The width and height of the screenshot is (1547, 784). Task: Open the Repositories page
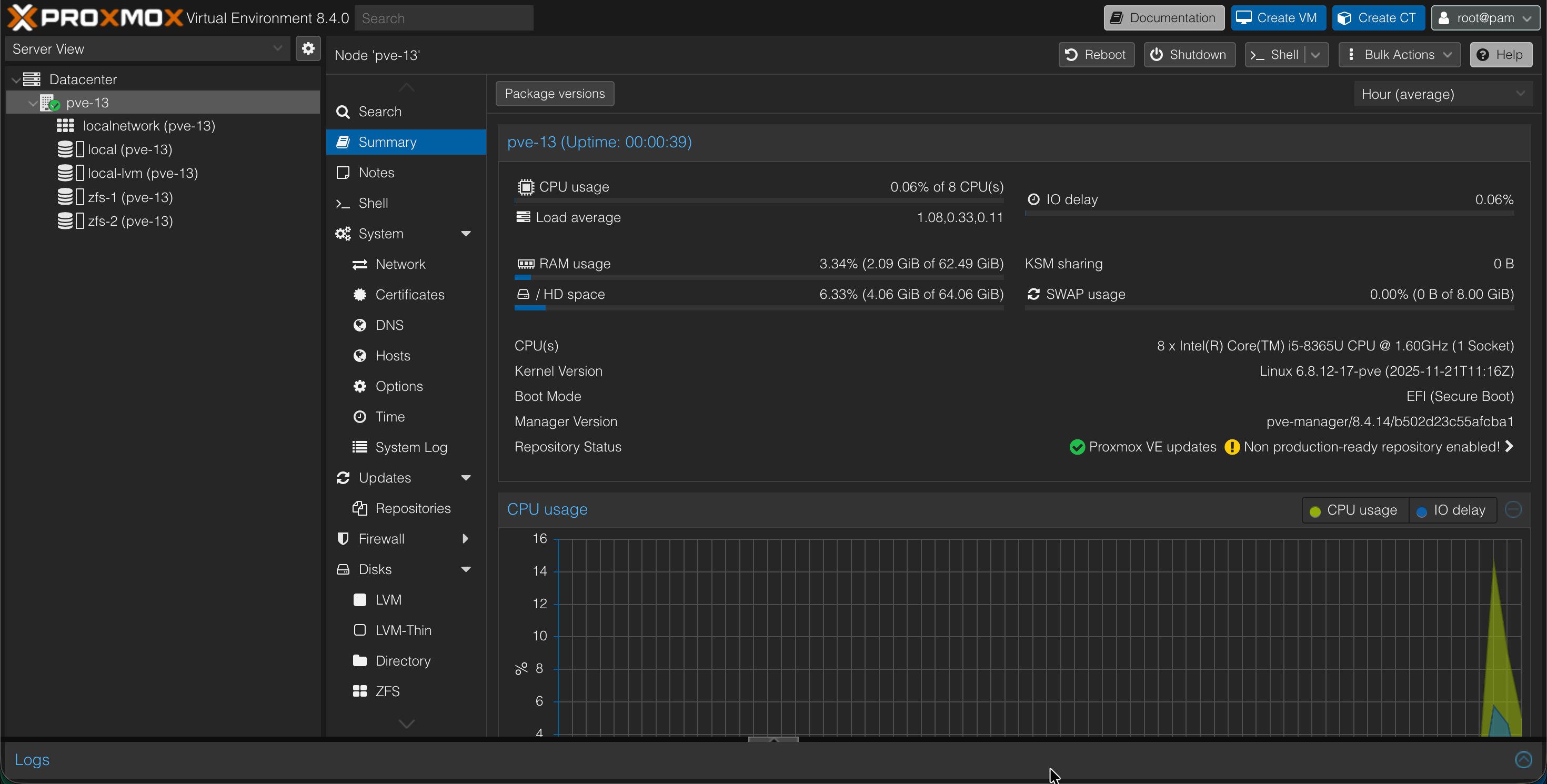[x=413, y=508]
